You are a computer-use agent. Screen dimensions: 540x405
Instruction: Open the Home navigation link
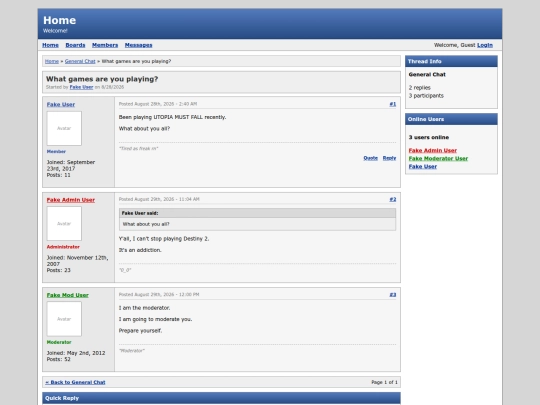pos(50,45)
